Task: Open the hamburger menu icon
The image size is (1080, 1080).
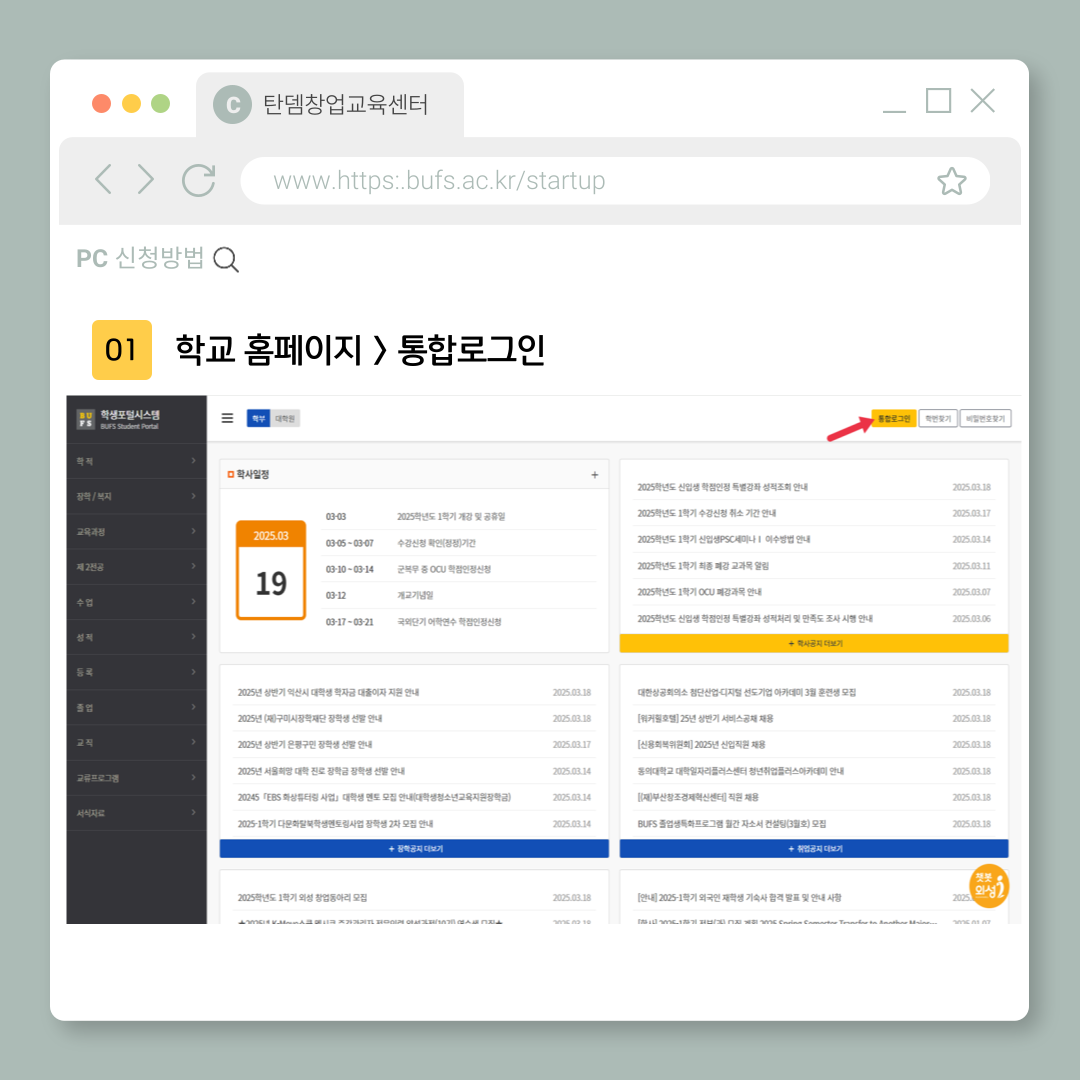Action: pos(227,418)
